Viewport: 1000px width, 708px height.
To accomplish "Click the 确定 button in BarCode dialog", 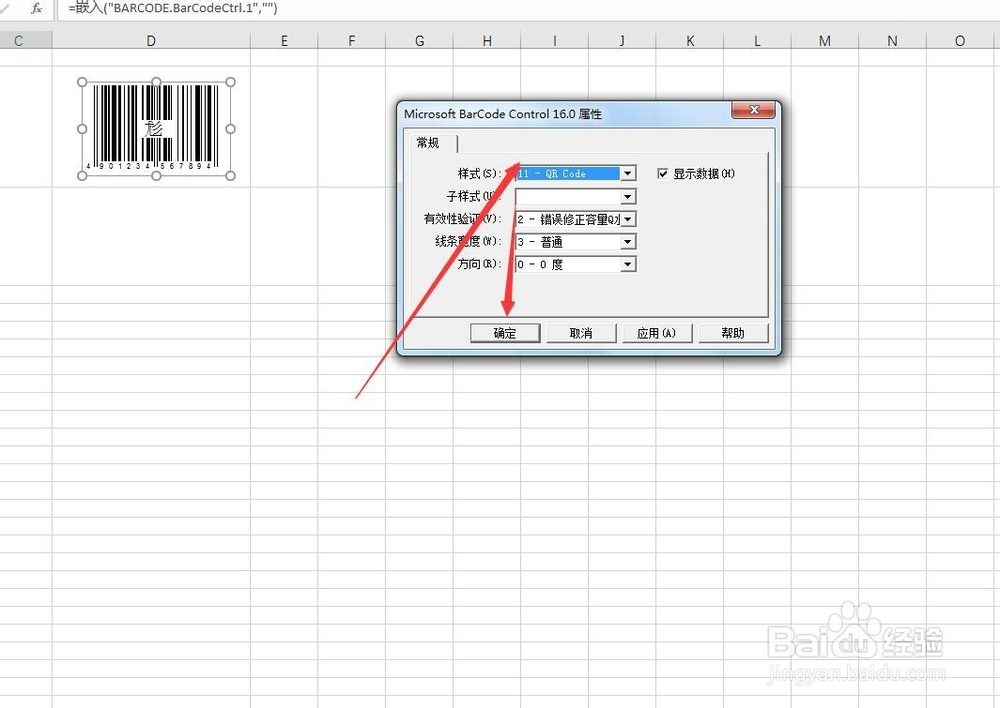I will click(505, 333).
